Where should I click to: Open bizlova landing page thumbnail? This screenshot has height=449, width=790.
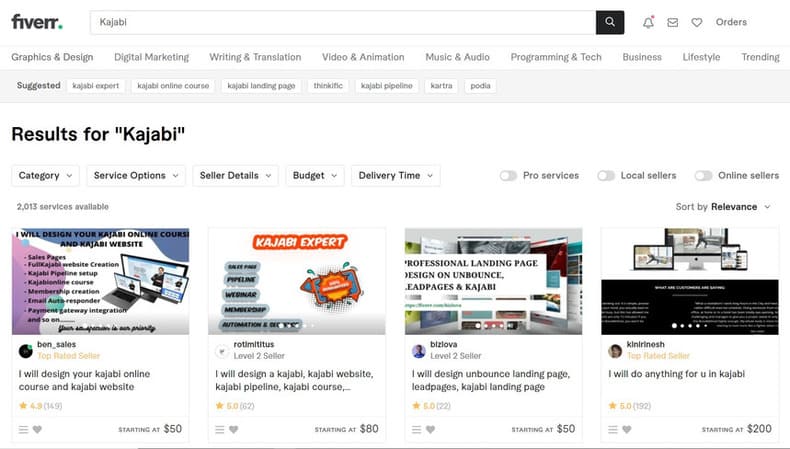pyautogui.click(x=493, y=281)
